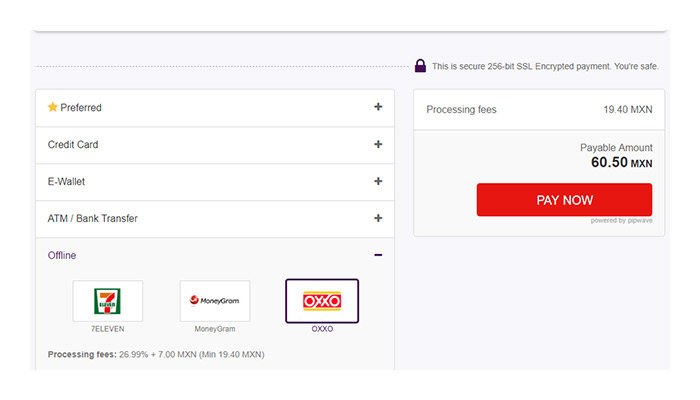Click the MoneyGram text label
Image resolution: width=700 pixels, height=400 pixels.
click(x=215, y=329)
